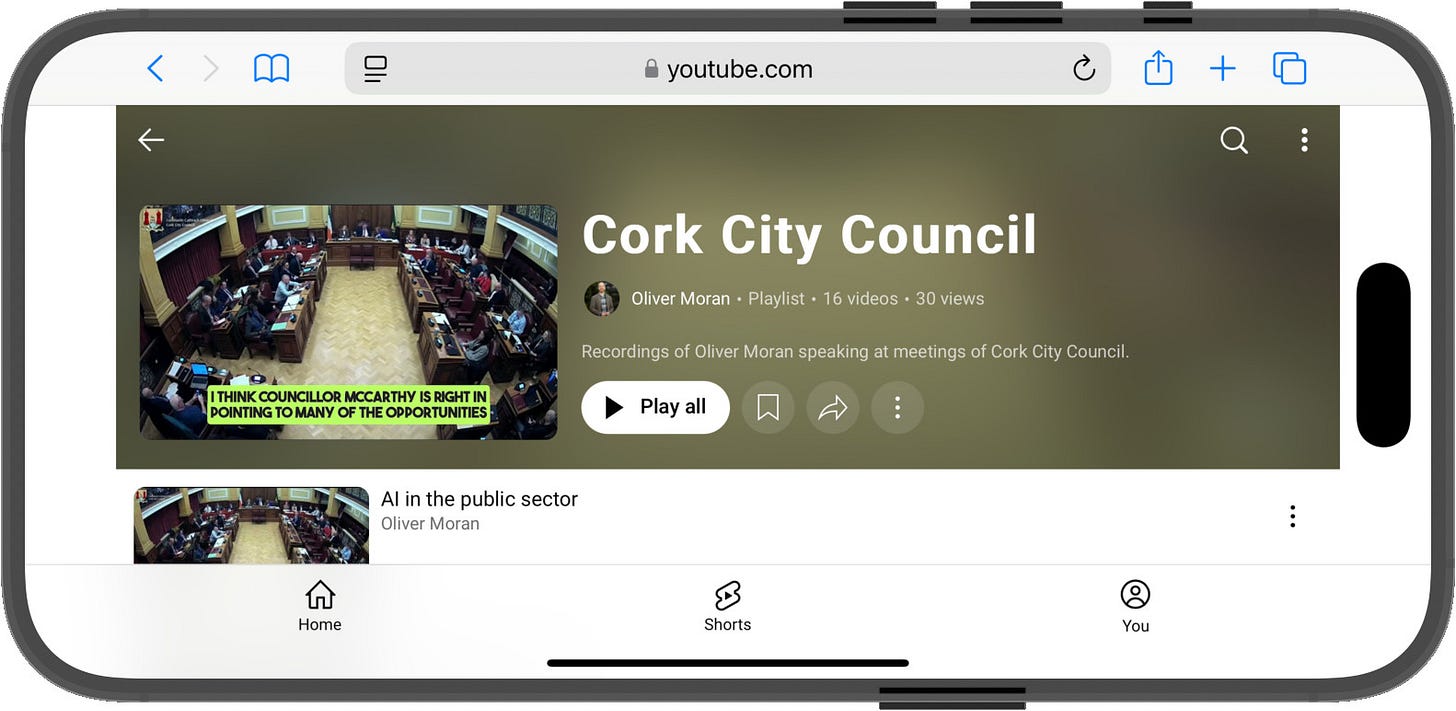This screenshot has width=1456, height=711.
Task: Save playlist with bookmark icon
Action: [768, 407]
